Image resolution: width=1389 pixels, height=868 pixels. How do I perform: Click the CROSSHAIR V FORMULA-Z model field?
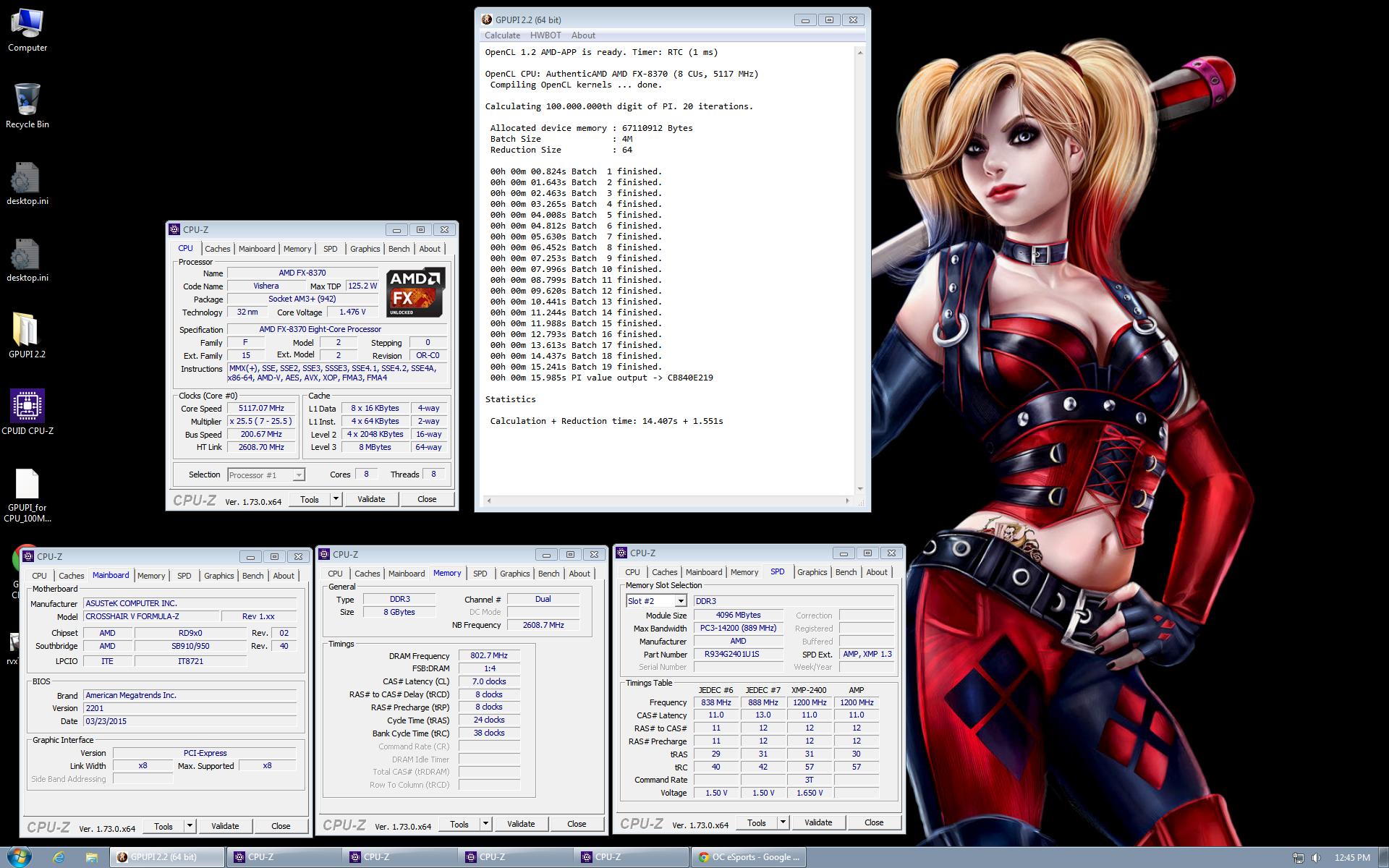151,616
